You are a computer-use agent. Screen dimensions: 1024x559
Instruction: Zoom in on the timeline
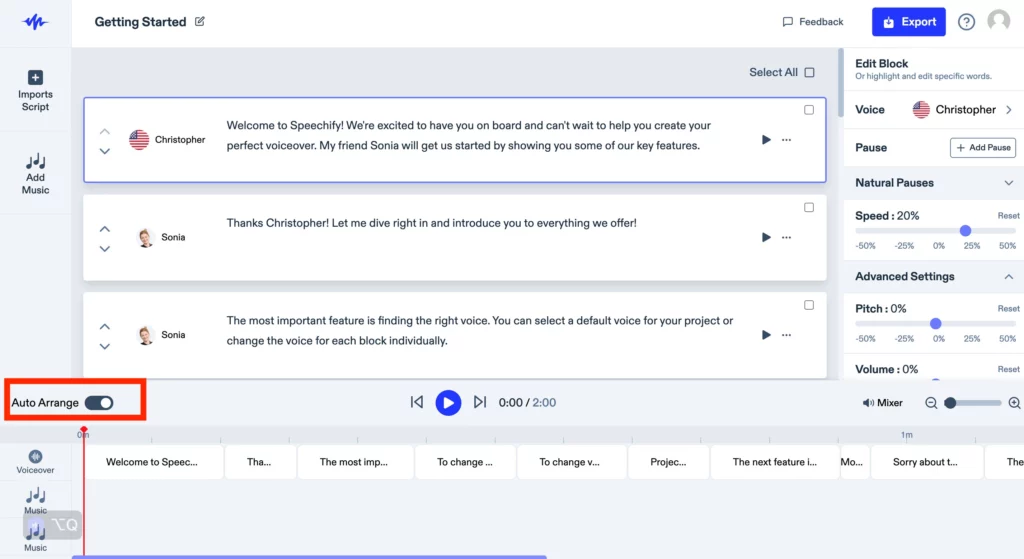click(x=1014, y=403)
